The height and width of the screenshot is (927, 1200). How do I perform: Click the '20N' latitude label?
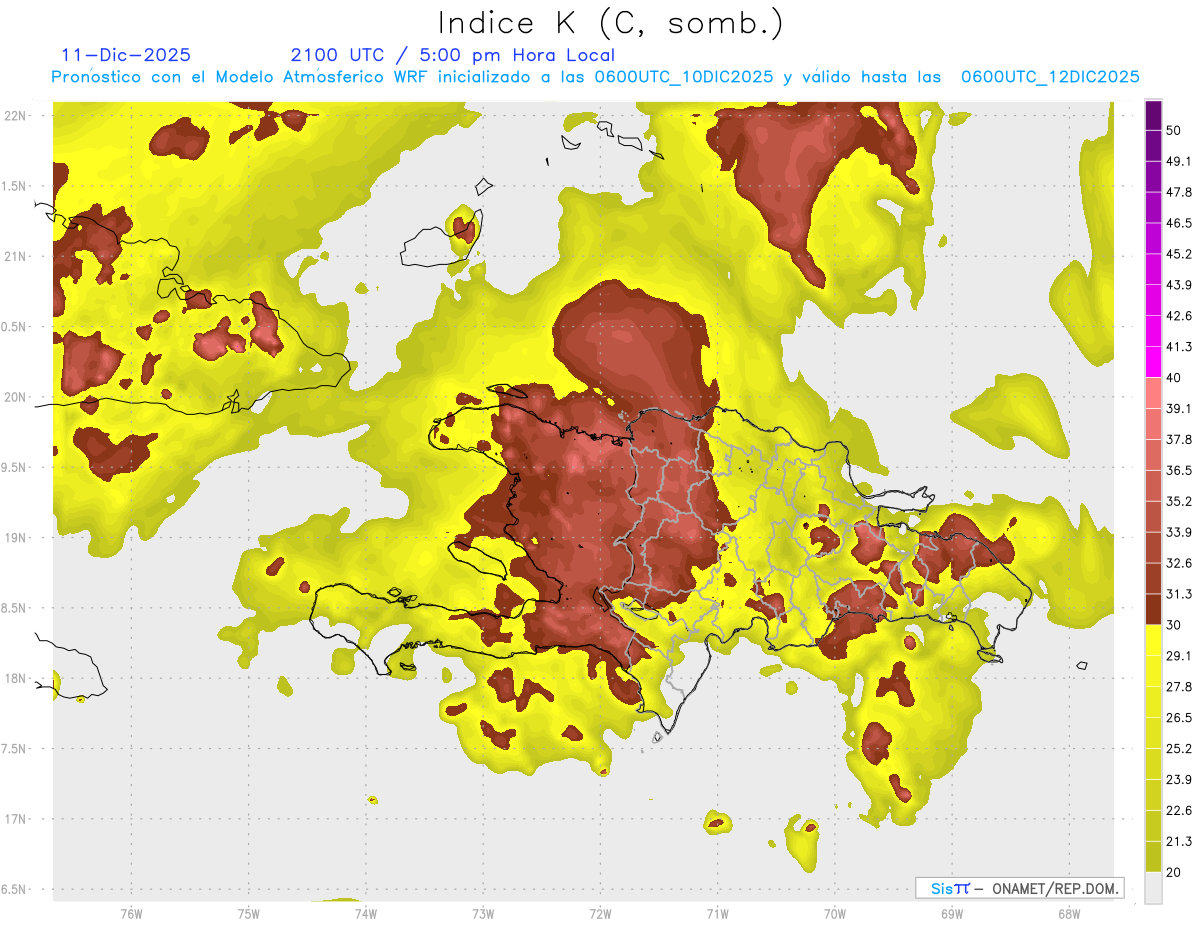click(x=16, y=397)
